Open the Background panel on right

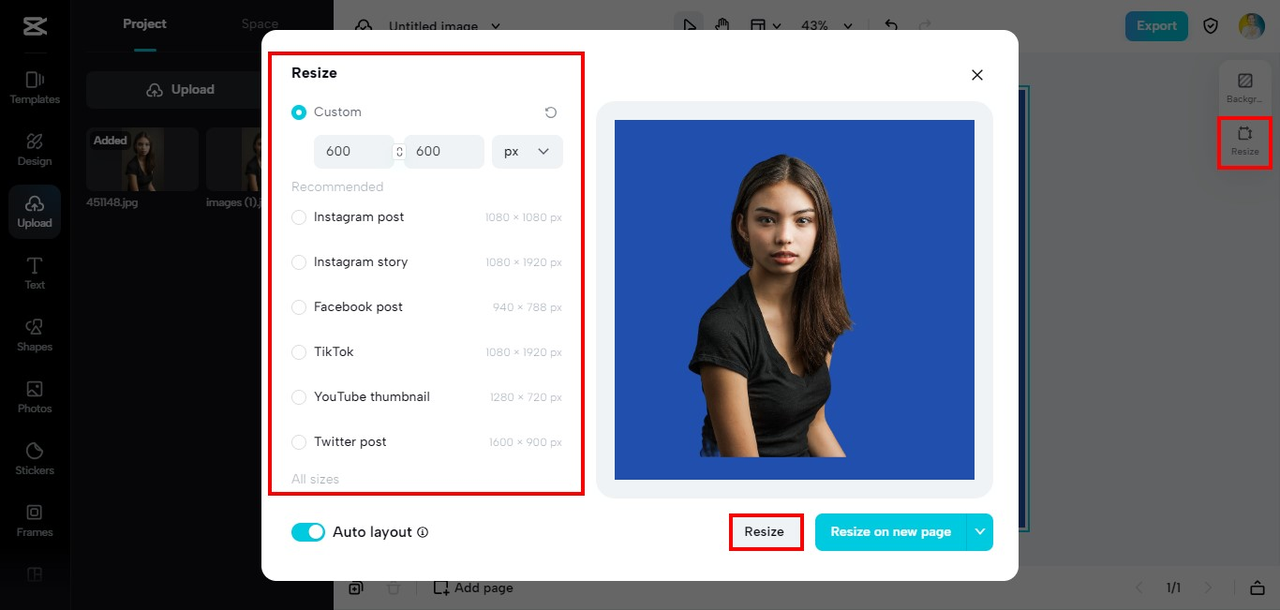[1245, 87]
